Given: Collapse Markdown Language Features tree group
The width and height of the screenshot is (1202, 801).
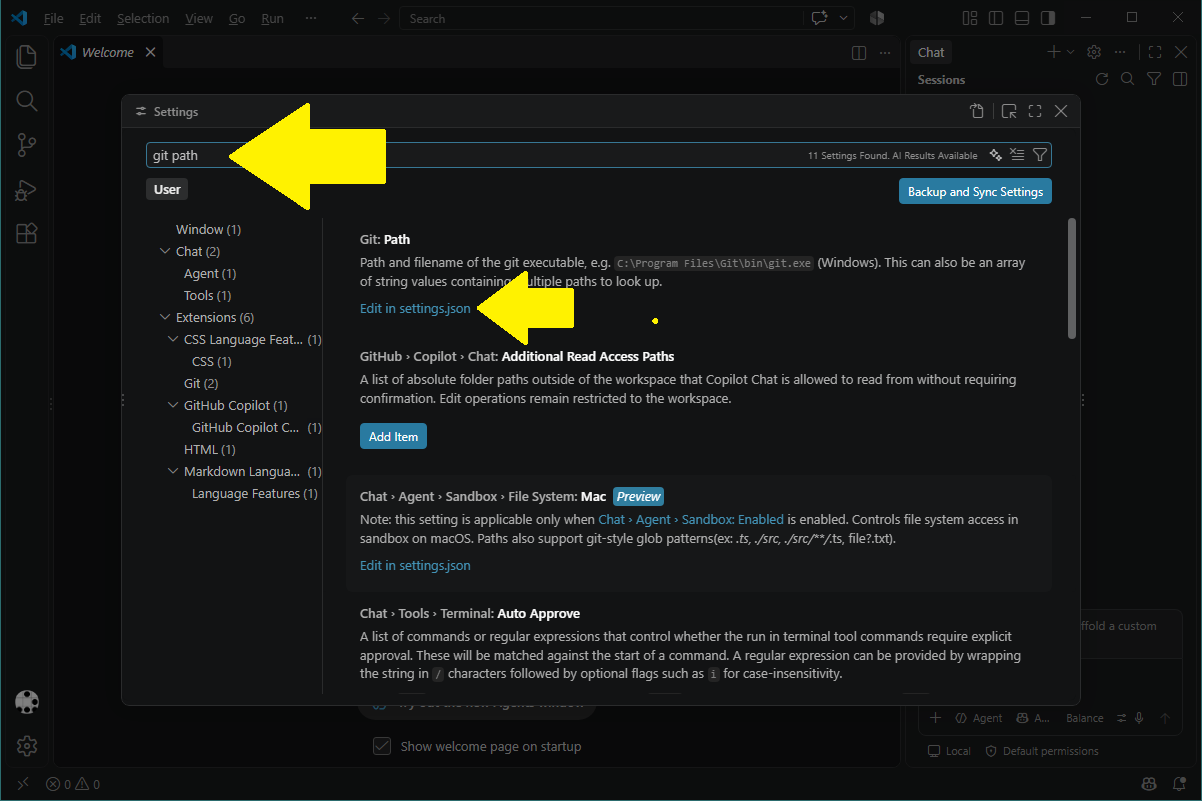Looking at the screenshot, I should click(x=173, y=471).
